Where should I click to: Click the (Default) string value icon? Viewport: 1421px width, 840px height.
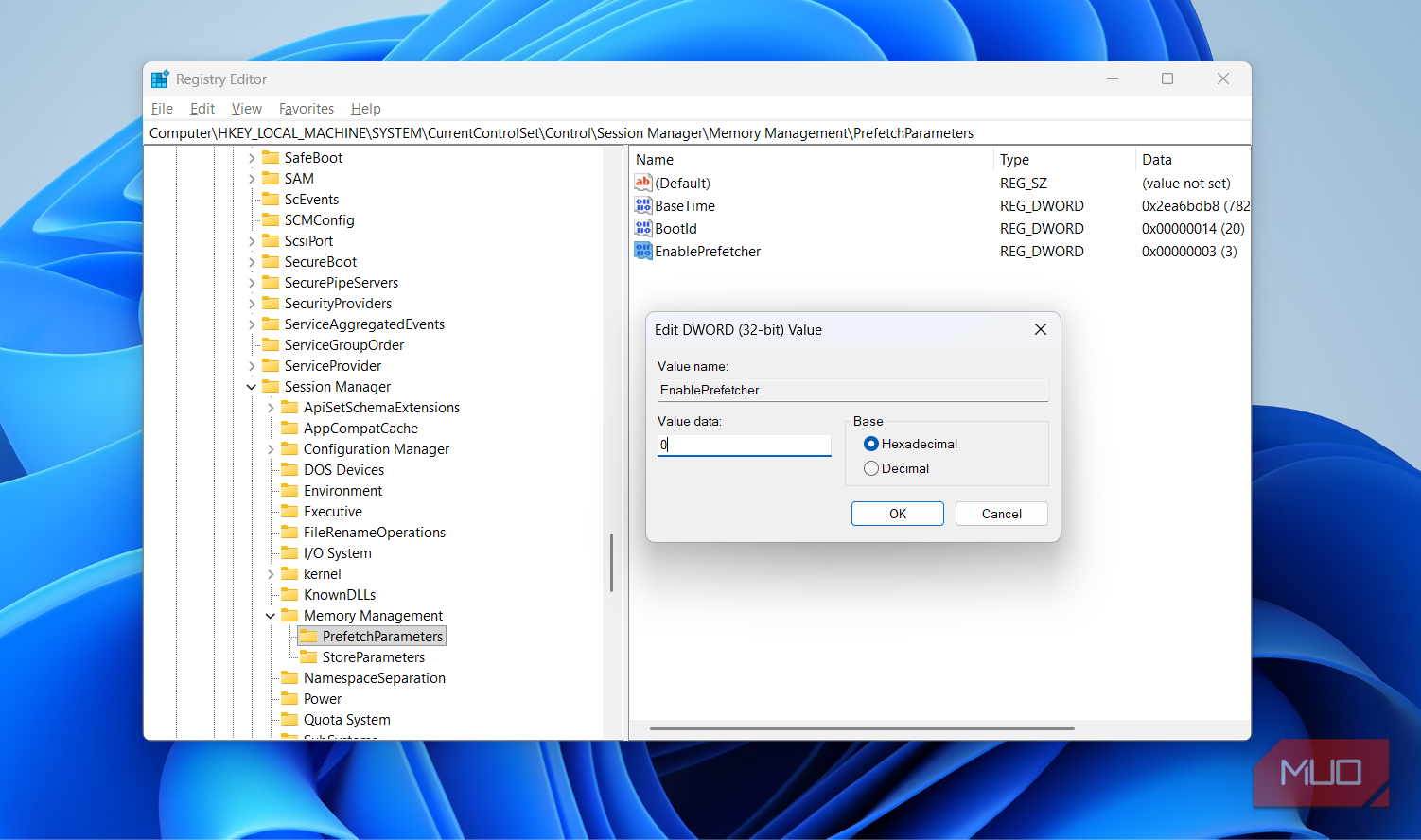[643, 183]
